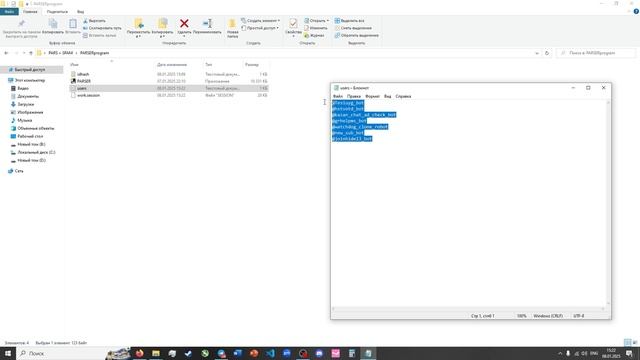Open the Переместить в dropdown
640x360 pixels.
[x=138, y=34]
